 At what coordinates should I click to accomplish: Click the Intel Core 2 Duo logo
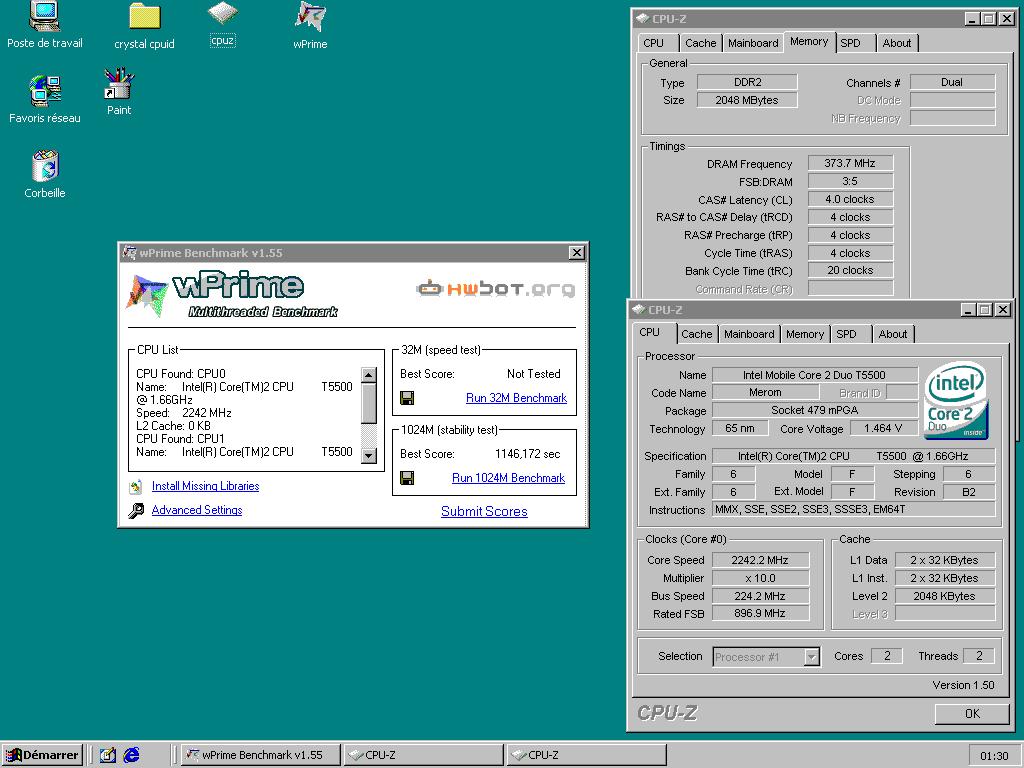click(957, 400)
